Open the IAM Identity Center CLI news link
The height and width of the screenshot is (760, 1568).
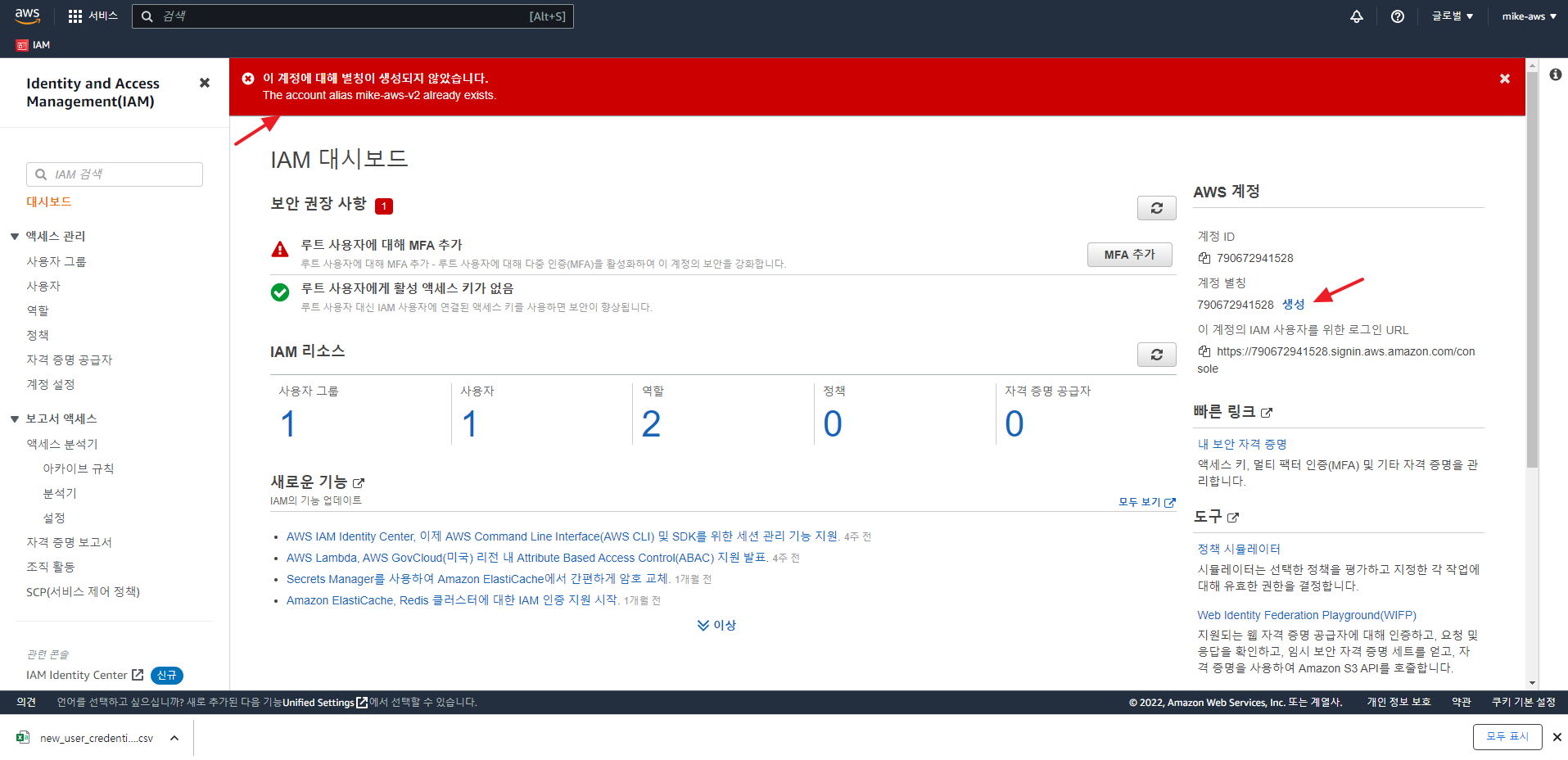pyautogui.click(x=563, y=536)
